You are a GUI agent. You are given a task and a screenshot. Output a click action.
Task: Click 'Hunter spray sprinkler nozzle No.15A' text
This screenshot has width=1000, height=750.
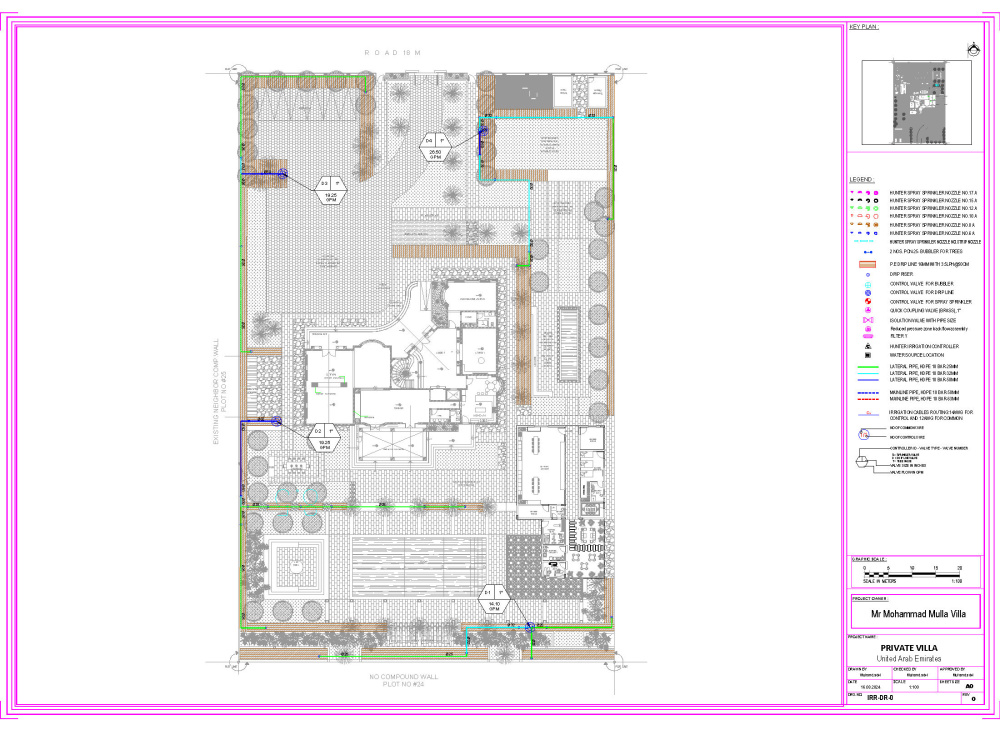tap(933, 200)
